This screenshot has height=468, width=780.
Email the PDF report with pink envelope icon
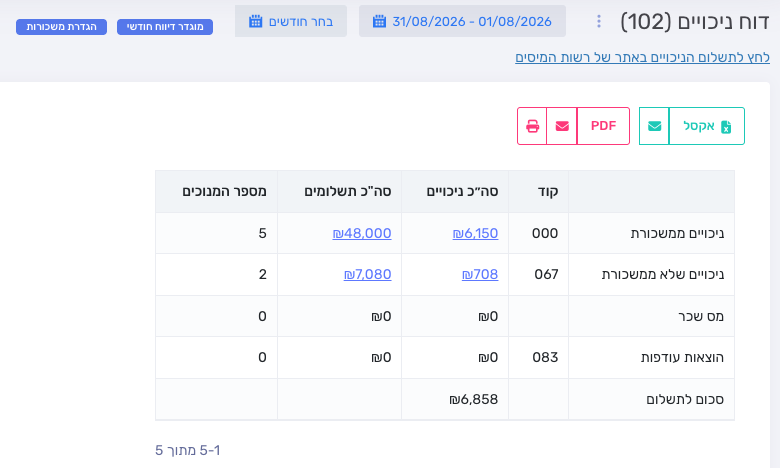(x=562, y=126)
